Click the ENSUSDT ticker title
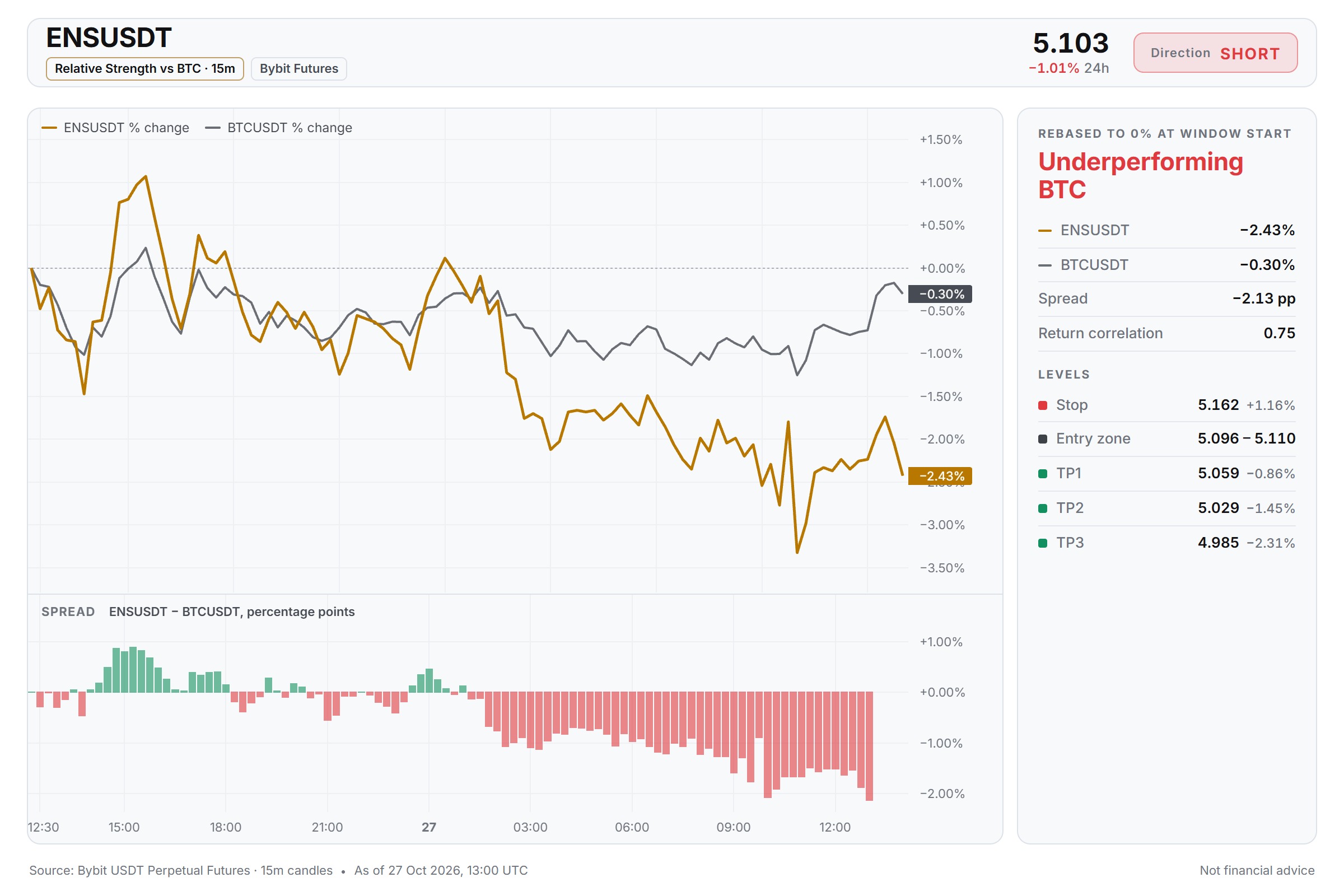Screen dimensions: 1344x896 coord(109,38)
